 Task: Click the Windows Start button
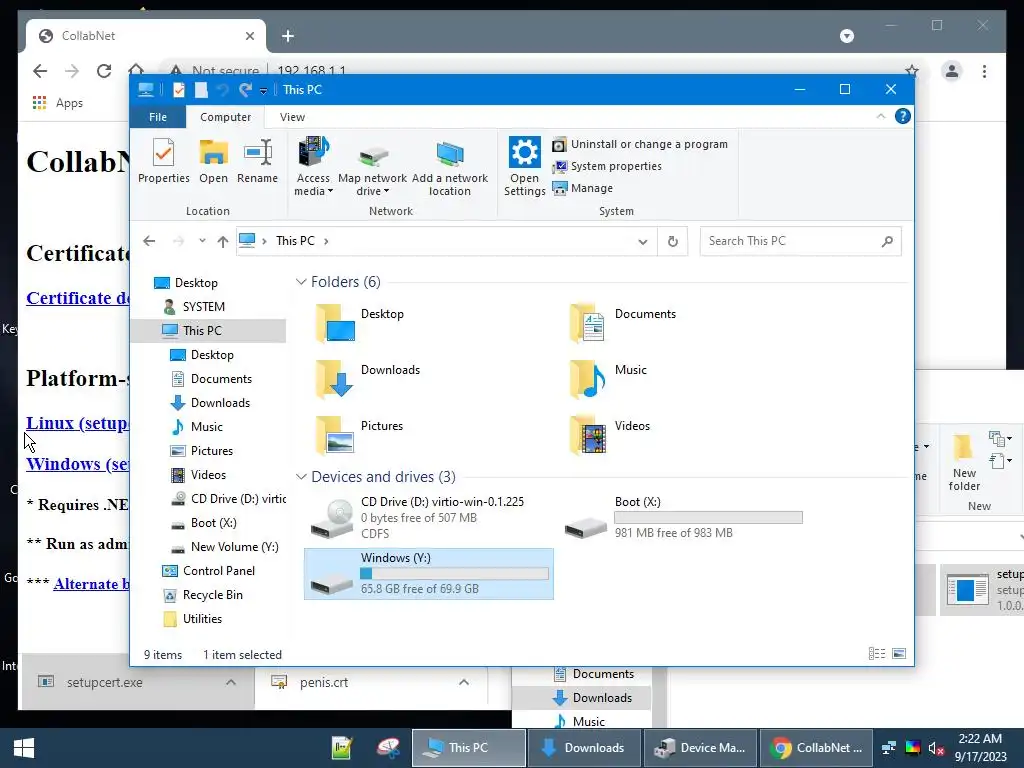point(24,748)
